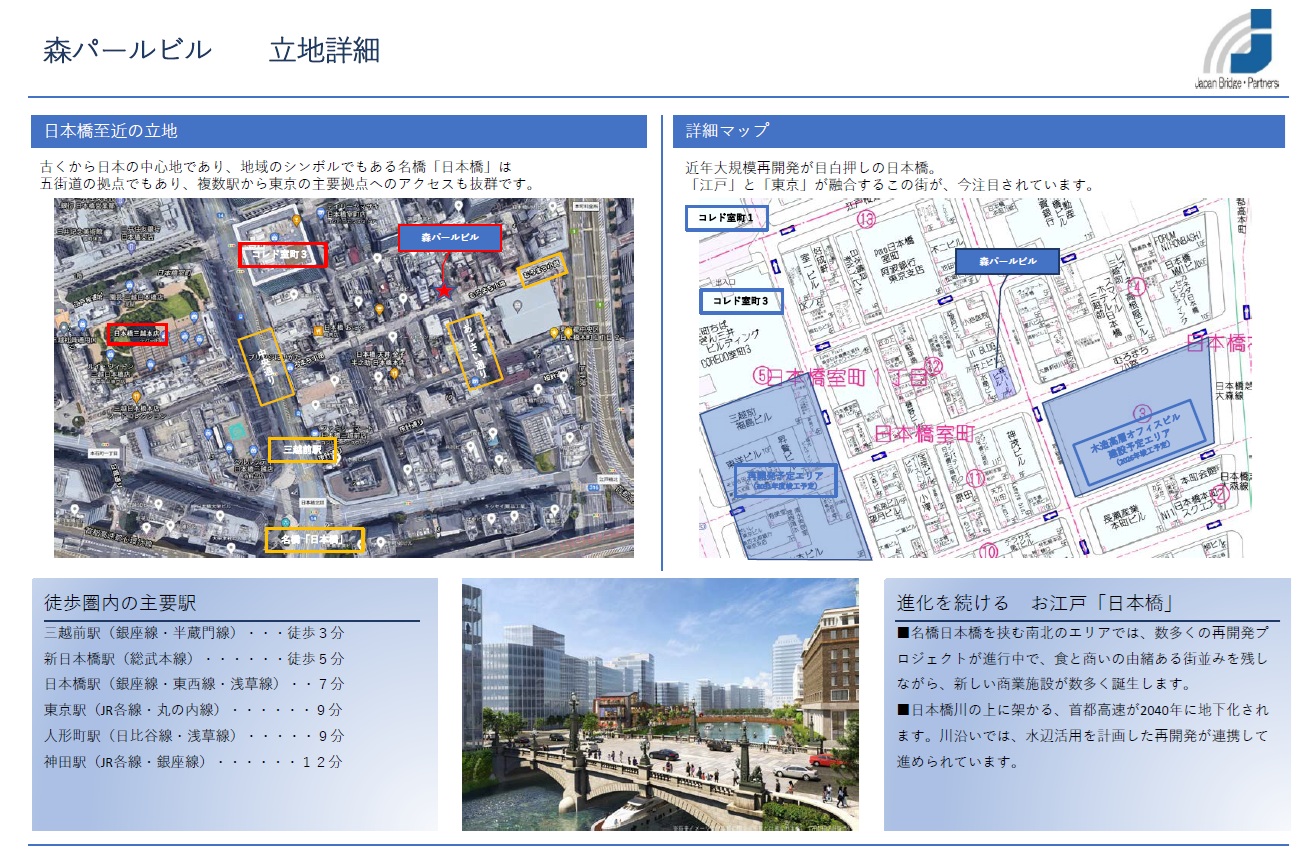
Task: Click the Nihonbashi bridge rendering image
Action: point(660,704)
